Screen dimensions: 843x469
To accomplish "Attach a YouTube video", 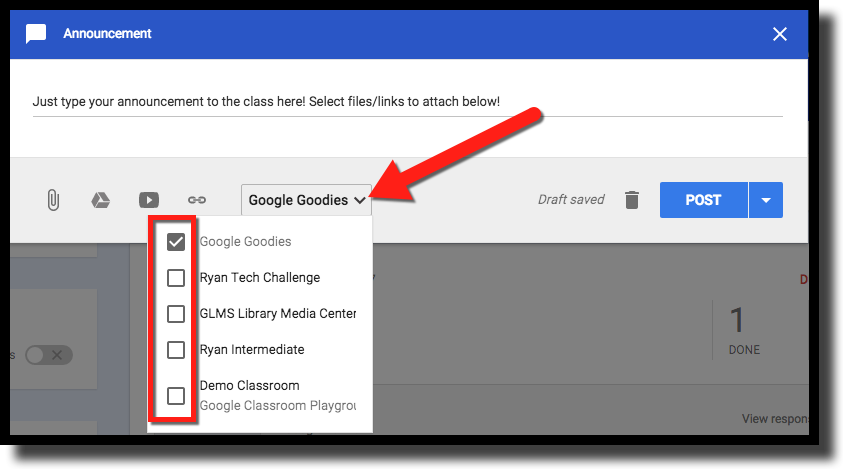I will click(x=149, y=200).
